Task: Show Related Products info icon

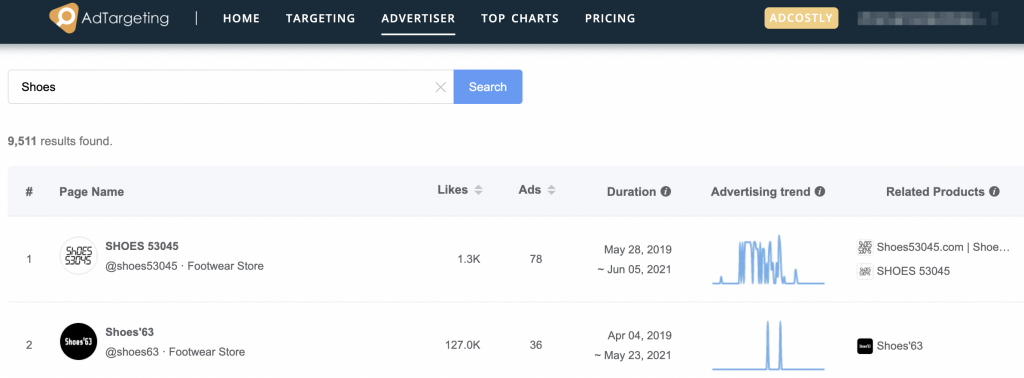Action: point(994,192)
